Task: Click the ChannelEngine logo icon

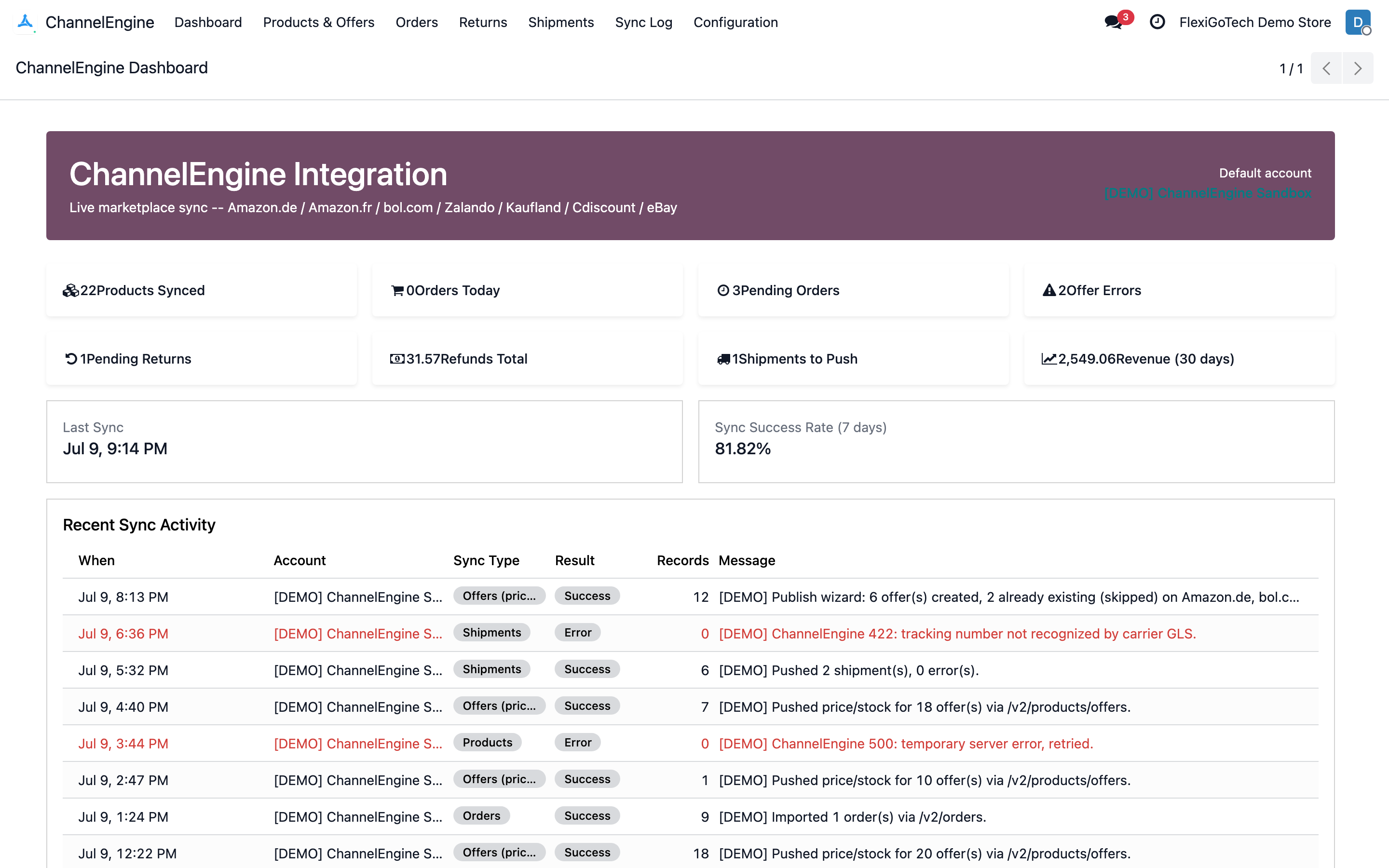Action: click(25, 22)
